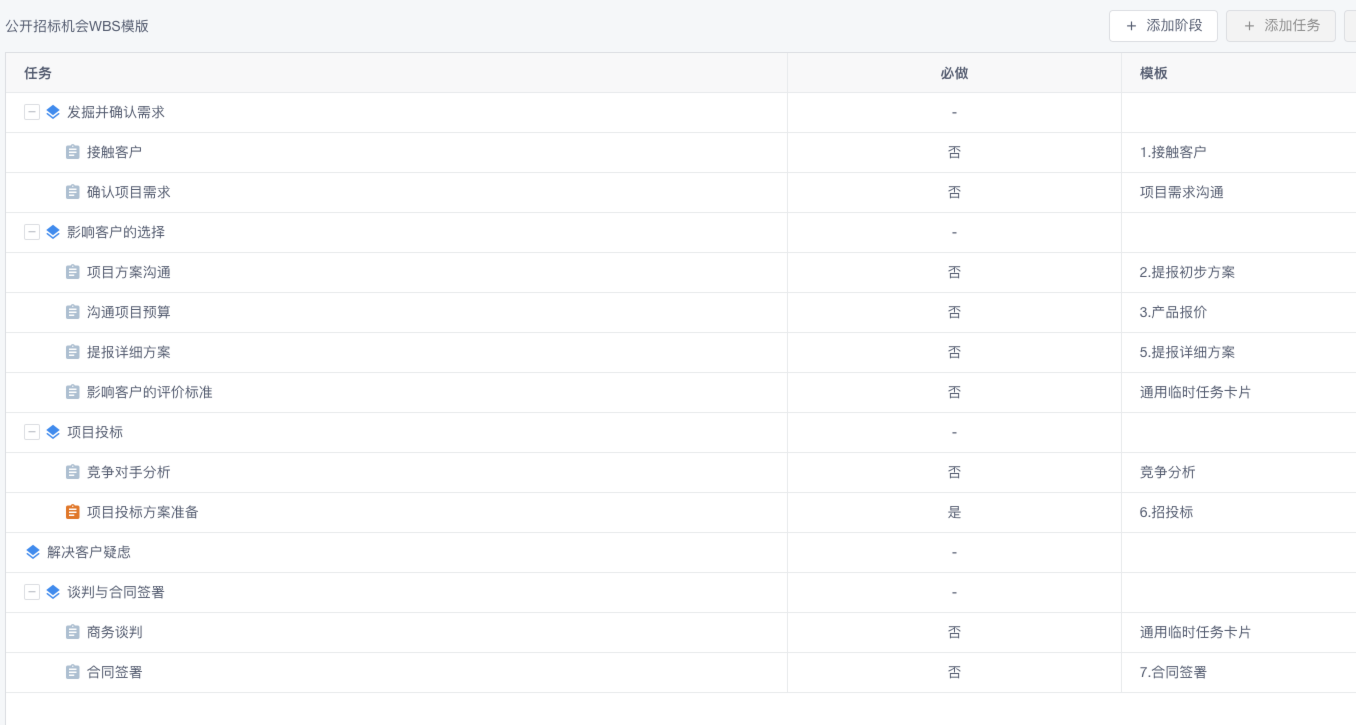Screen dimensions: 1356x725
Task: Click the task icon beside 沟通项目预算
Action: click(72, 312)
